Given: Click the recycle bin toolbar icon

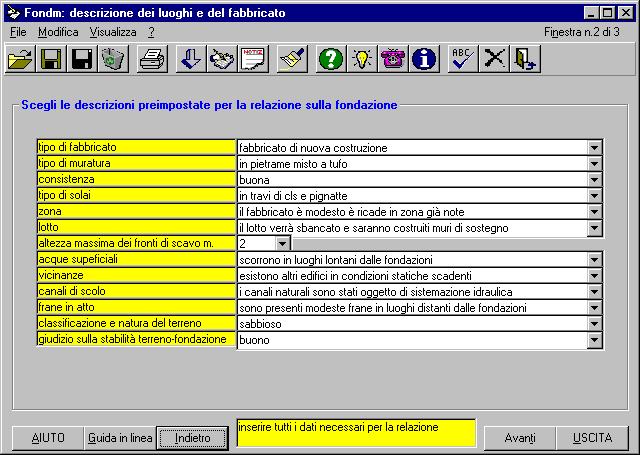Looking at the screenshot, I should pos(113,60).
